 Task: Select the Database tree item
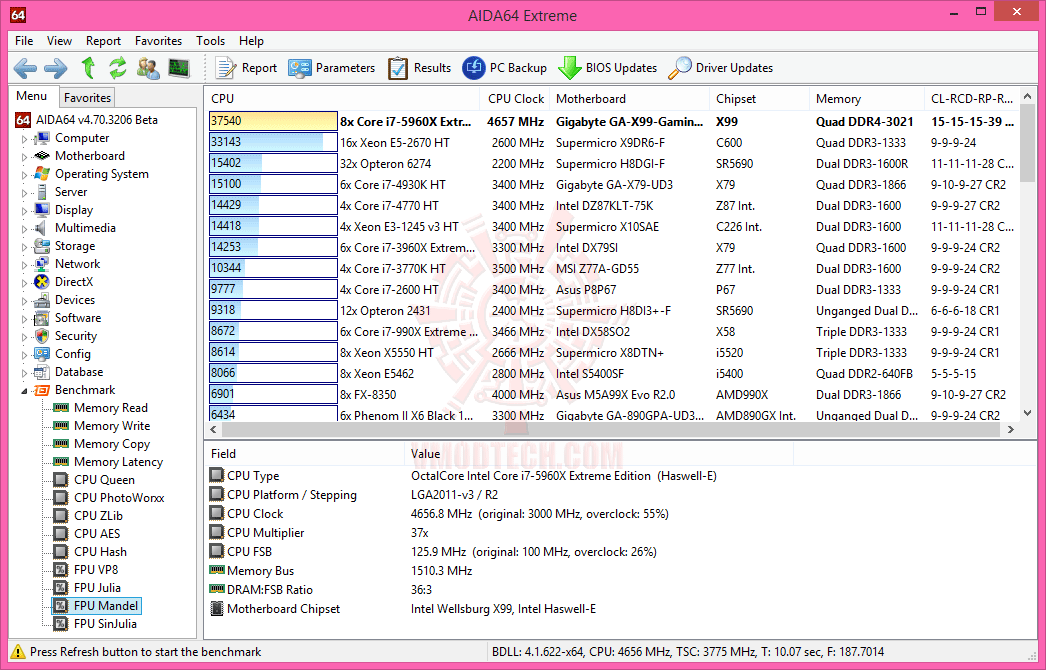[x=79, y=372]
